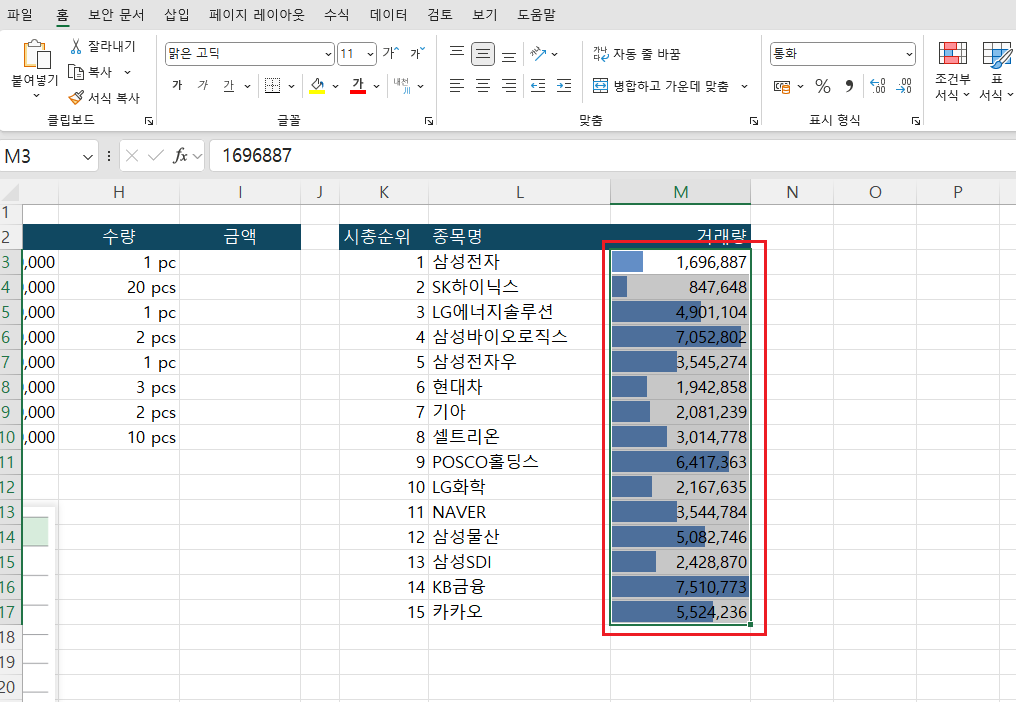Open the font size dropdown showing 11

point(371,54)
